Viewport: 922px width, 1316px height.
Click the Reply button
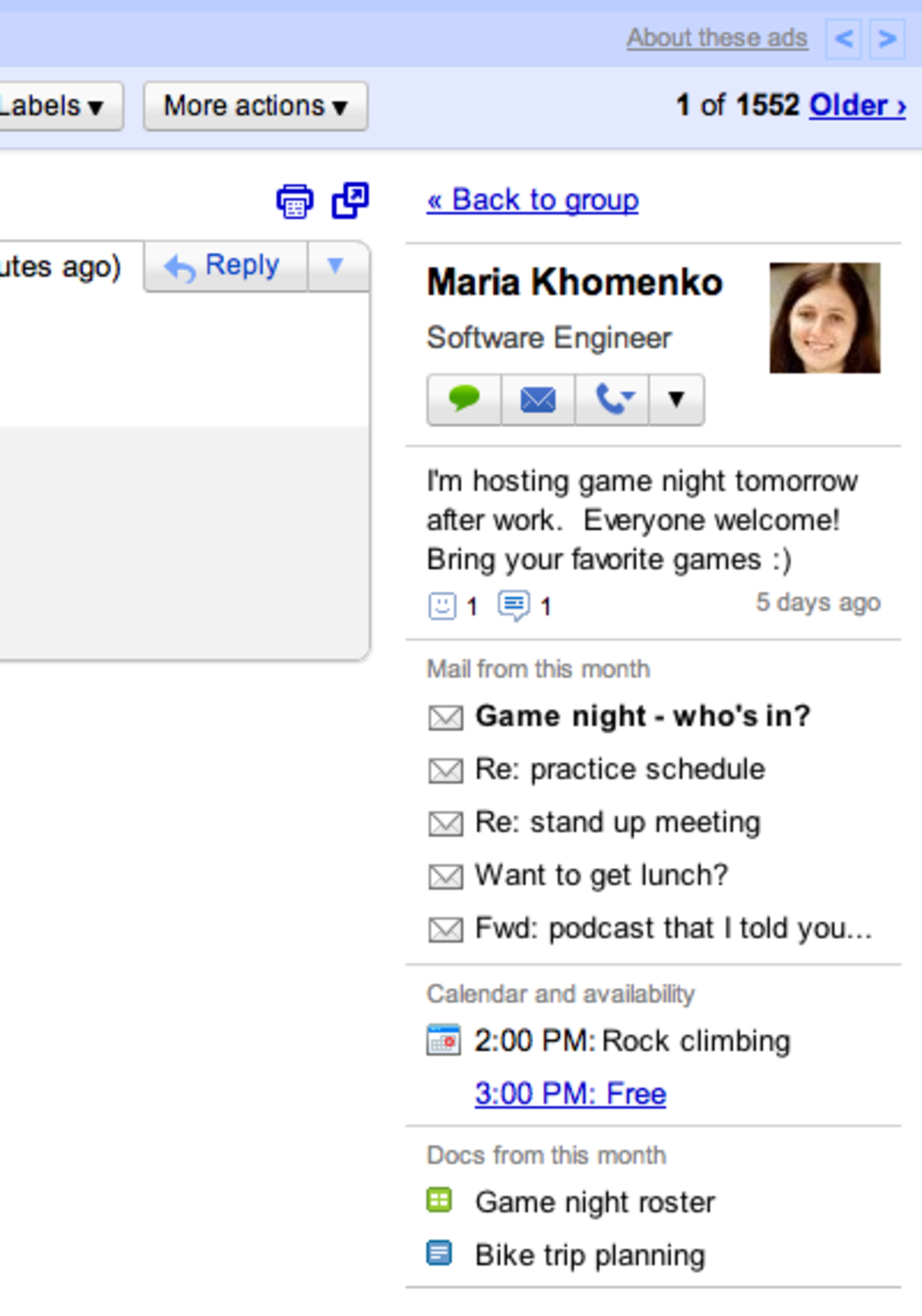[x=226, y=266]
